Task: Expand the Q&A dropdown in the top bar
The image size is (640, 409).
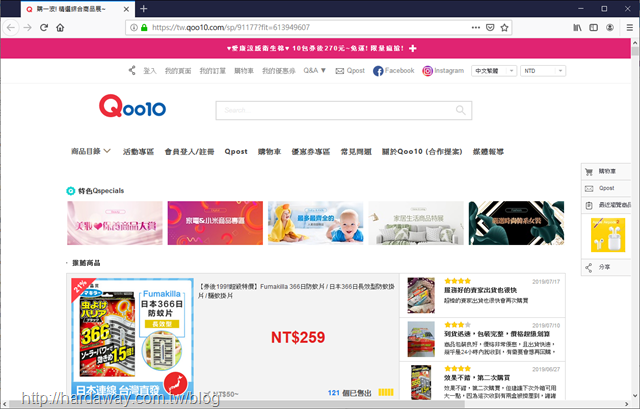Action: pyautogui.click(x=314, y=71)
